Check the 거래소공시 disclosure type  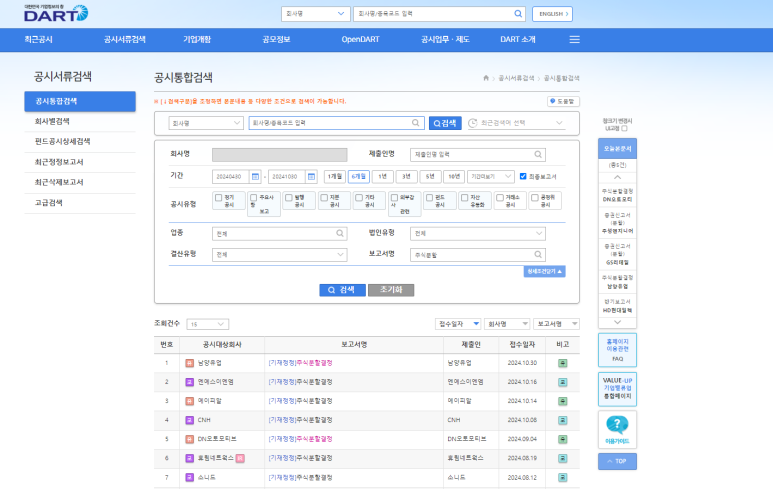point(500,198)
